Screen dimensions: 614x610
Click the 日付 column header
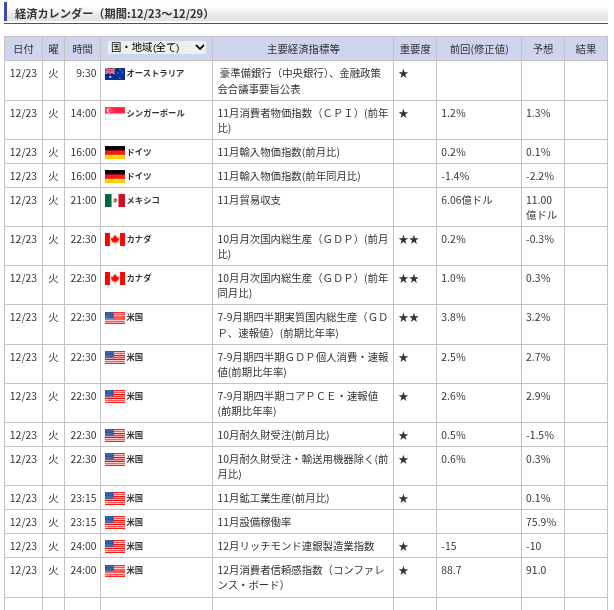(23, 49)
